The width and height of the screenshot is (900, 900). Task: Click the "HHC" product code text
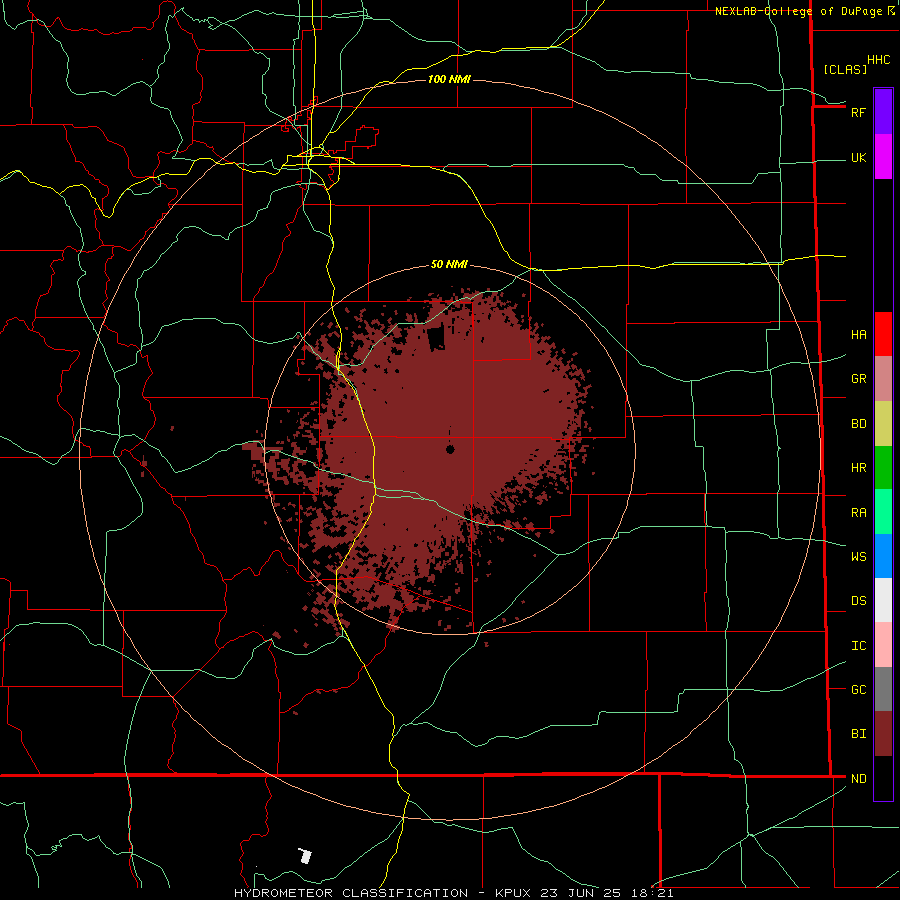[878, 60]
